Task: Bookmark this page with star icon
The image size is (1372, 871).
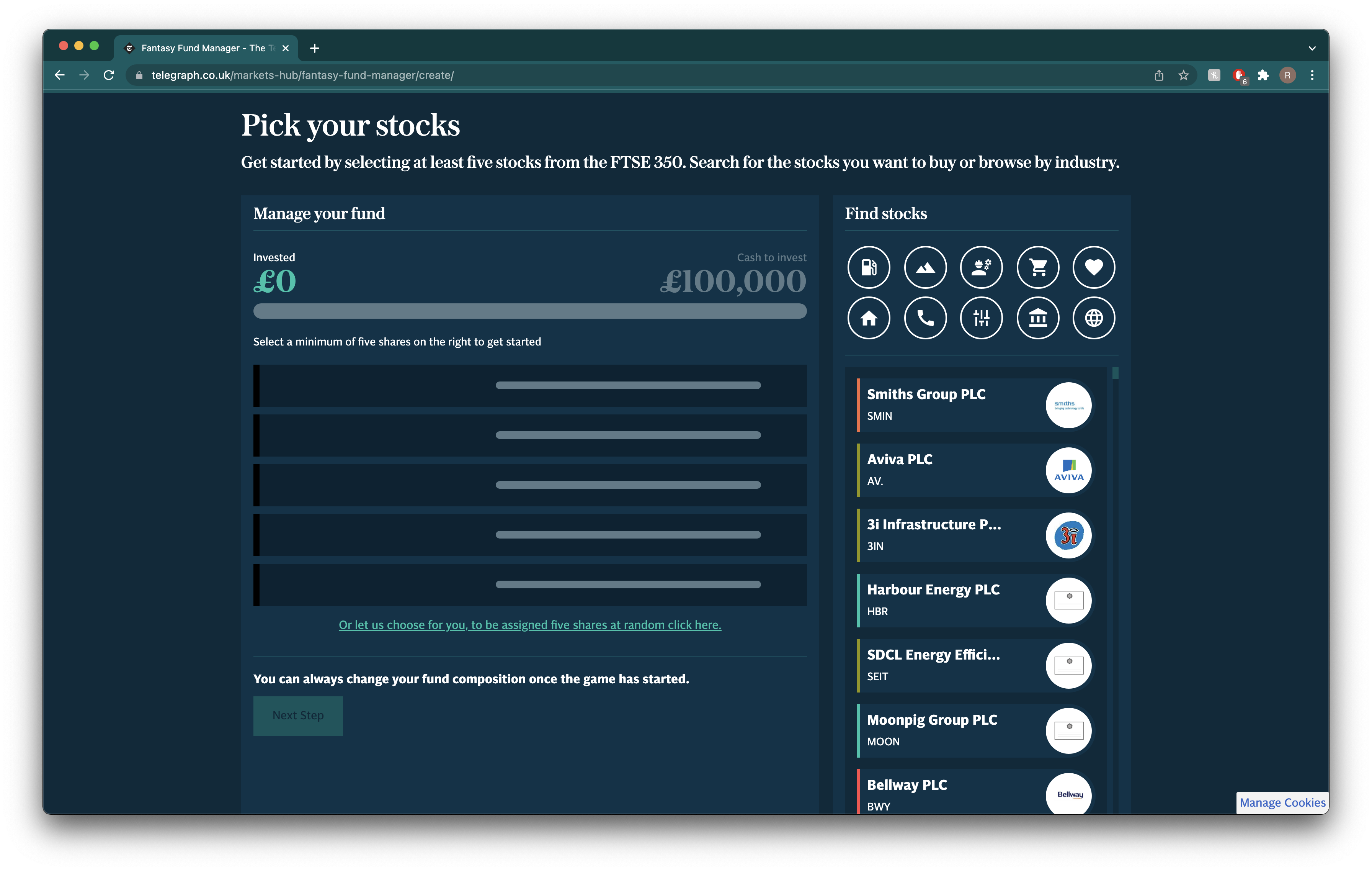Action: pyautogui.click(x=1183, y=75)
